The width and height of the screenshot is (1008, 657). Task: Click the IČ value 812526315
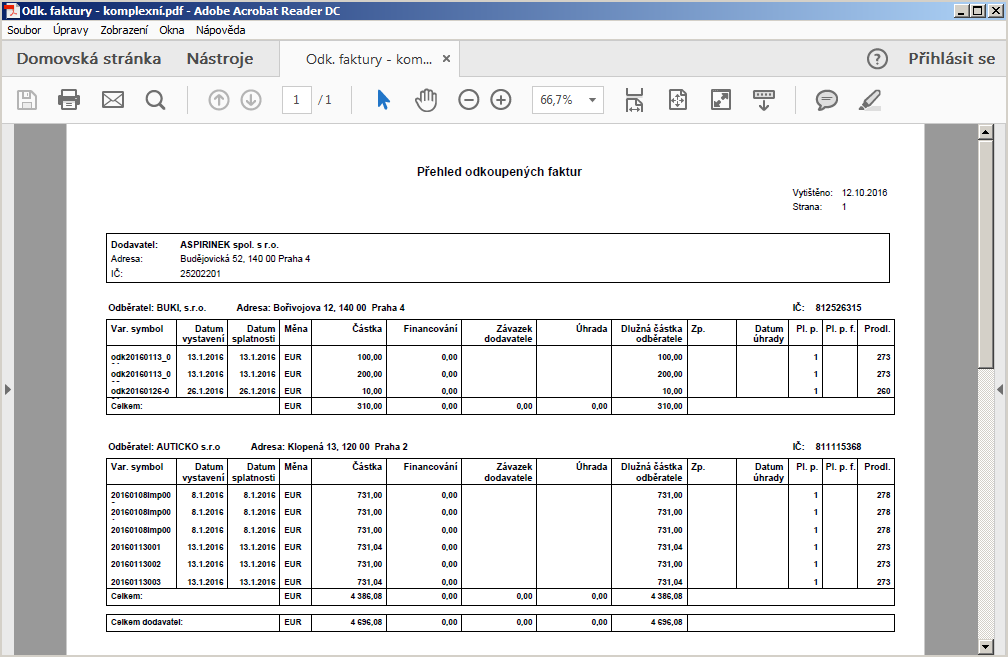[x=838, y=308]
